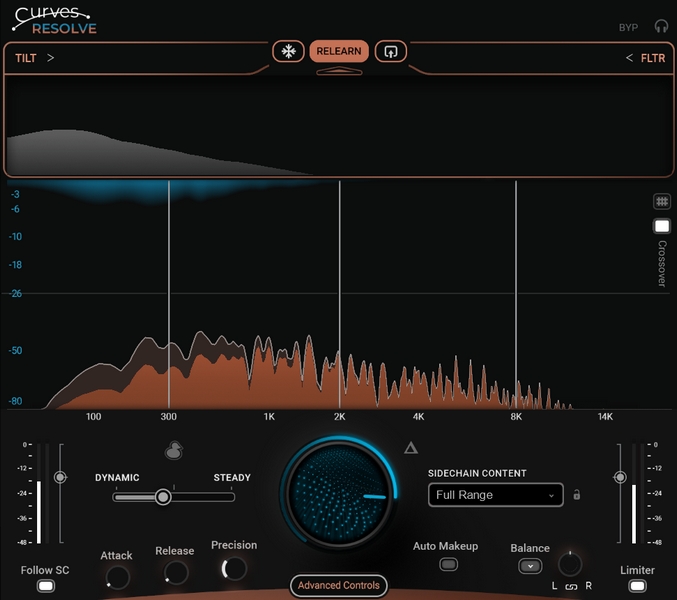Expand the FLTR panel arrow
The height and width of the screenshot is (600, 677).
point(629,58)
